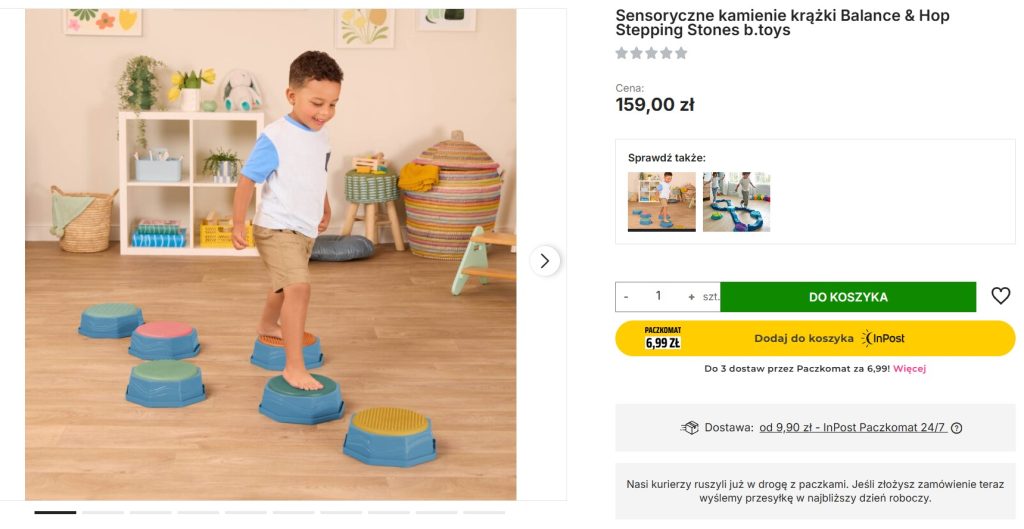The image size is (1024, 529).
Task: Open the InPost Paczkomat 24/7 delivery link
Action: pyautogui.click(x=852, y=428)
